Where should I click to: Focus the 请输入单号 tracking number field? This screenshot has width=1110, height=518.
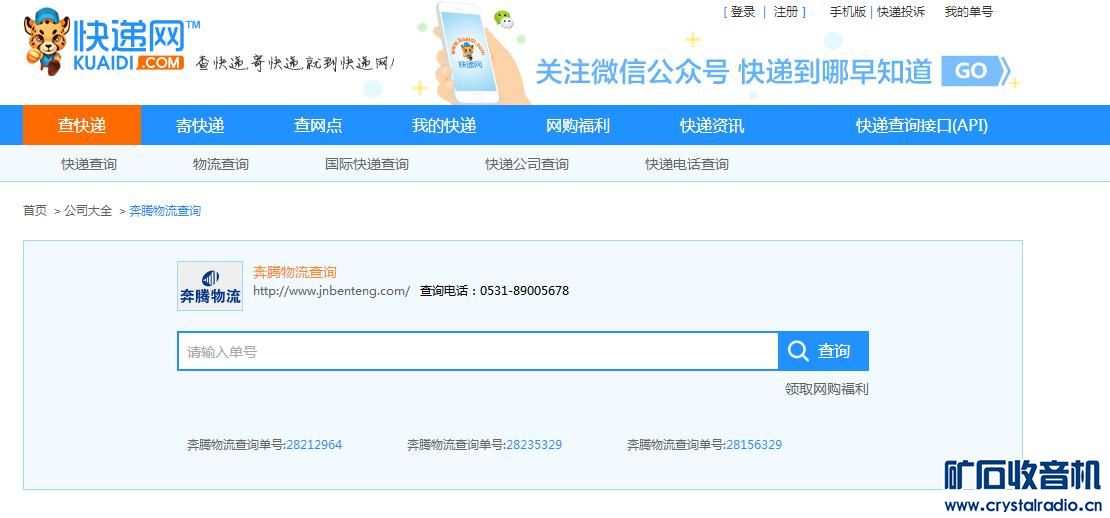(478, 351)
